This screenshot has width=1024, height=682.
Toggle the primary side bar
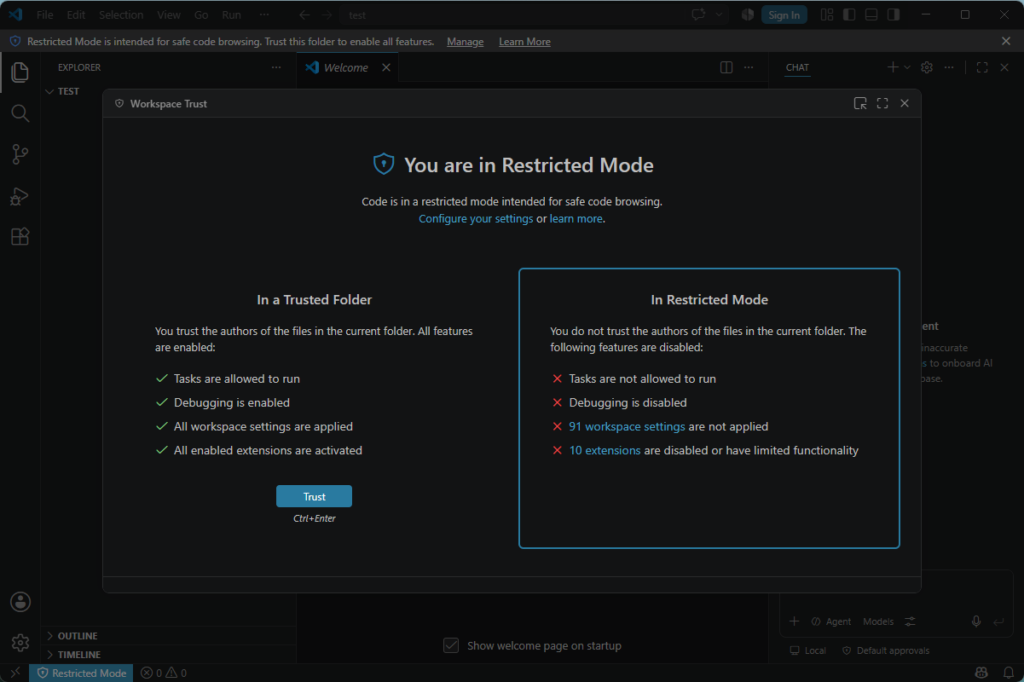849,14
